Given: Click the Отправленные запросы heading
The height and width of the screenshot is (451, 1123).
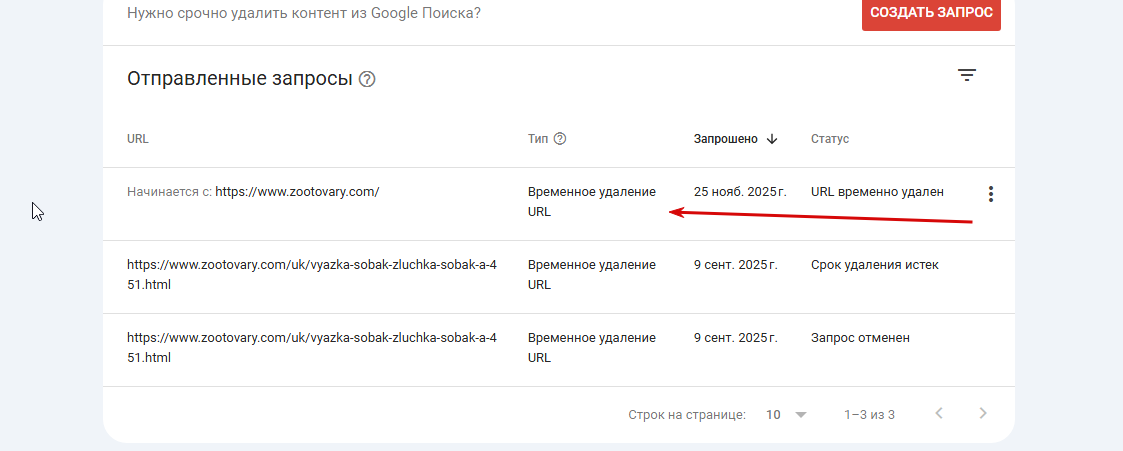Looking at the screenshot, I should click(239, 79).
